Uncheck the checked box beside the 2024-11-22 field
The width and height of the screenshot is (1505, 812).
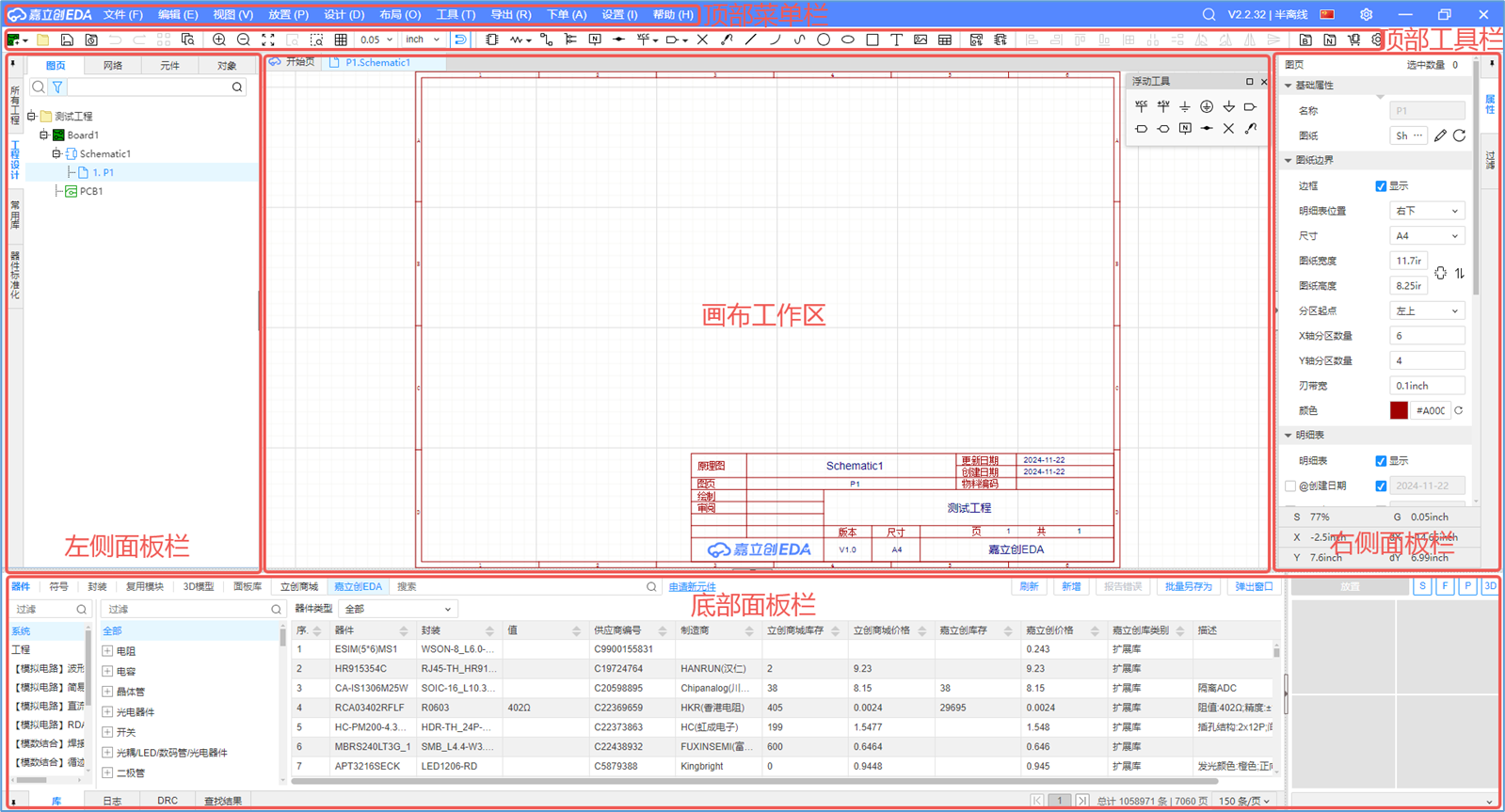click(x=1381, y=486)
